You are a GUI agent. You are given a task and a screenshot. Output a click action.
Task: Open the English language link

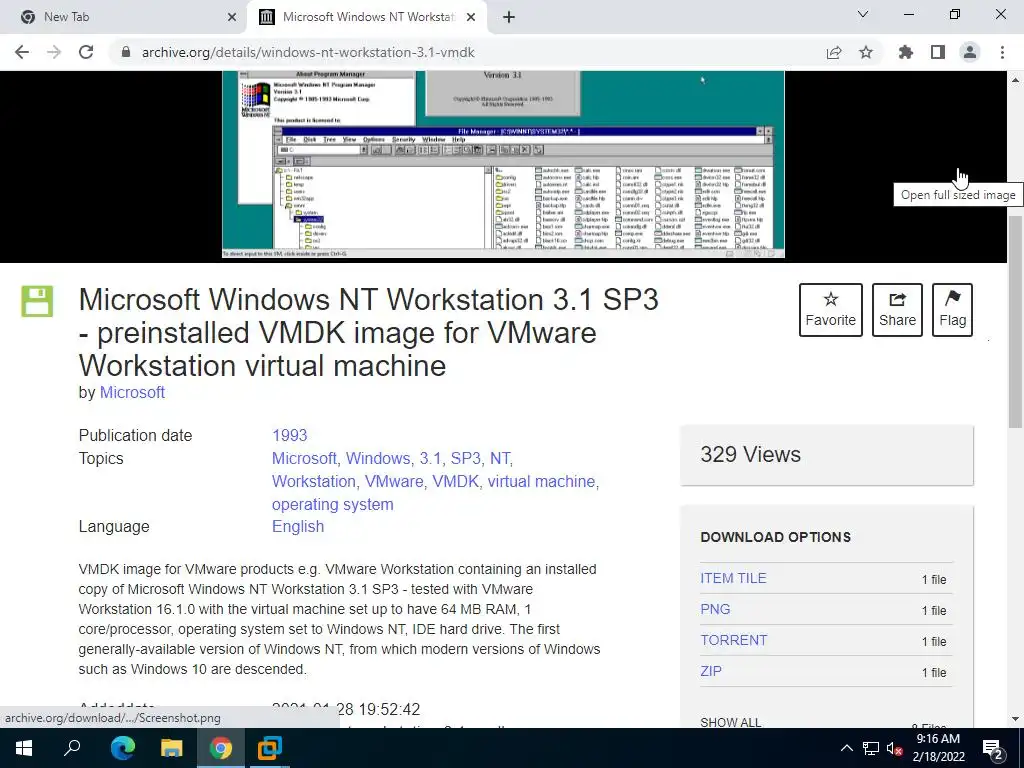point(298,526)
